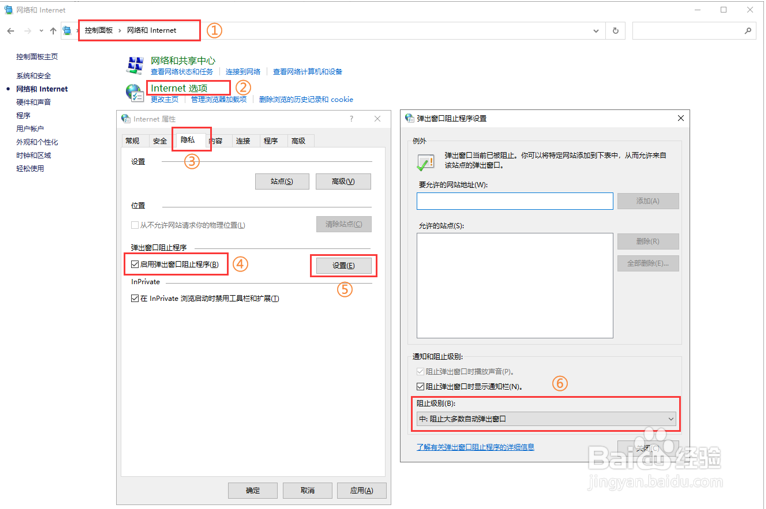Screen dimensions: 766x509
Task: Open 了解有关弹出窗口阻止程序的详细信息 link
Action: tap(475, 447)
